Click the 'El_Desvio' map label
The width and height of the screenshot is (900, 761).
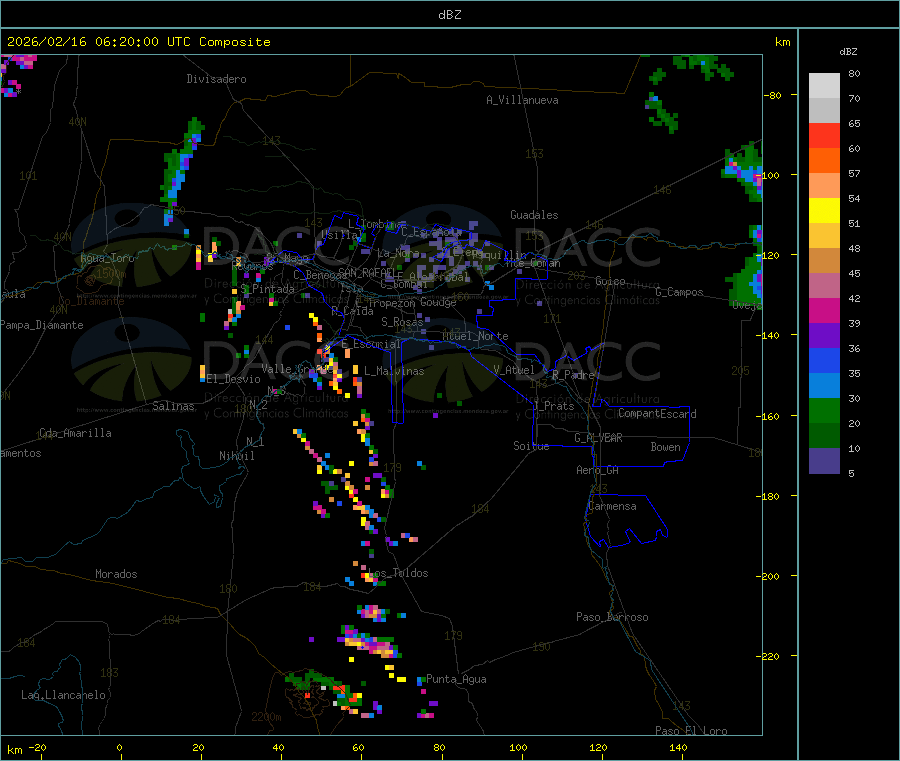pyautogui.click(x=234, y=379)
